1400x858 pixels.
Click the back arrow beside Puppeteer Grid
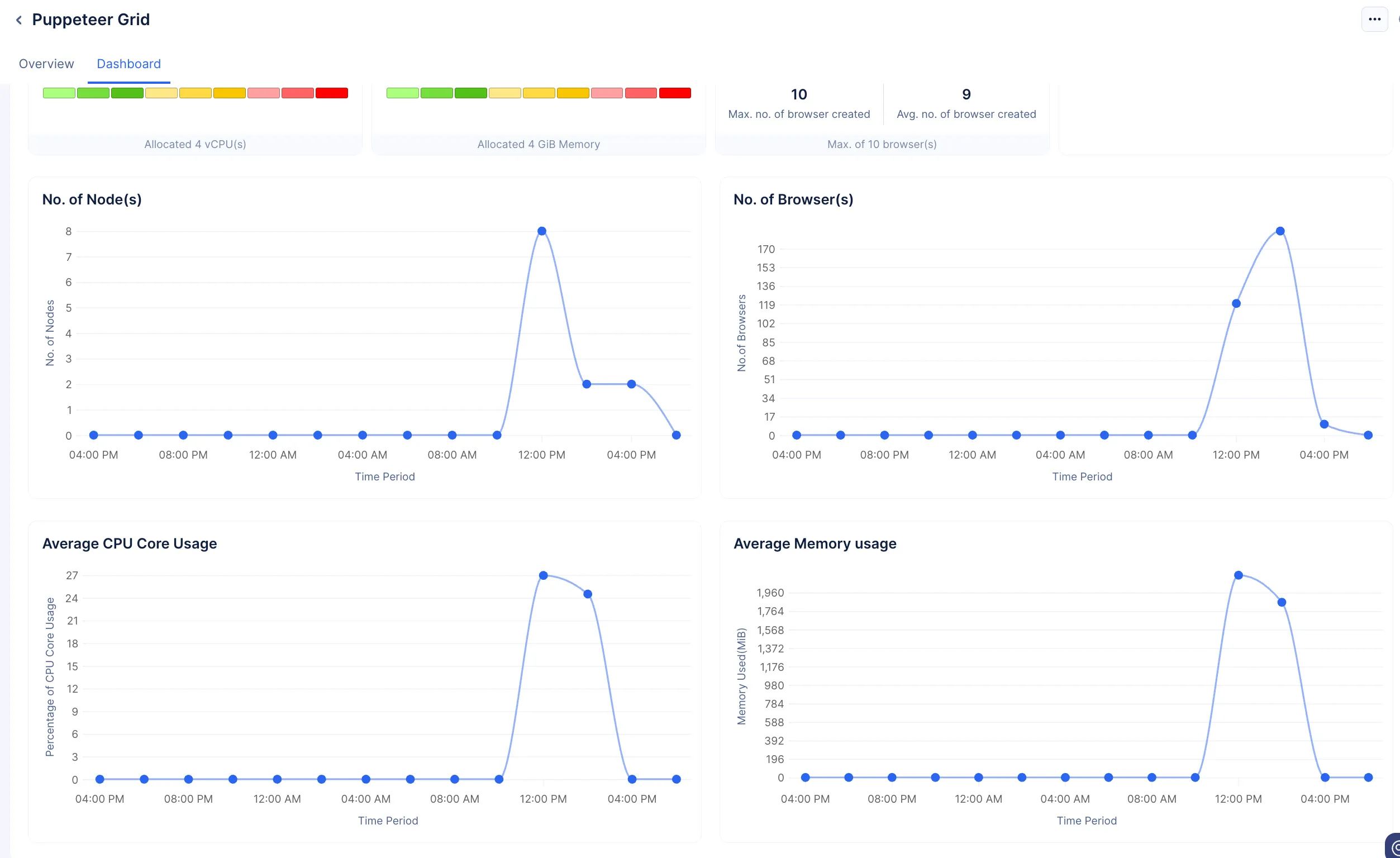pos(19,21)
